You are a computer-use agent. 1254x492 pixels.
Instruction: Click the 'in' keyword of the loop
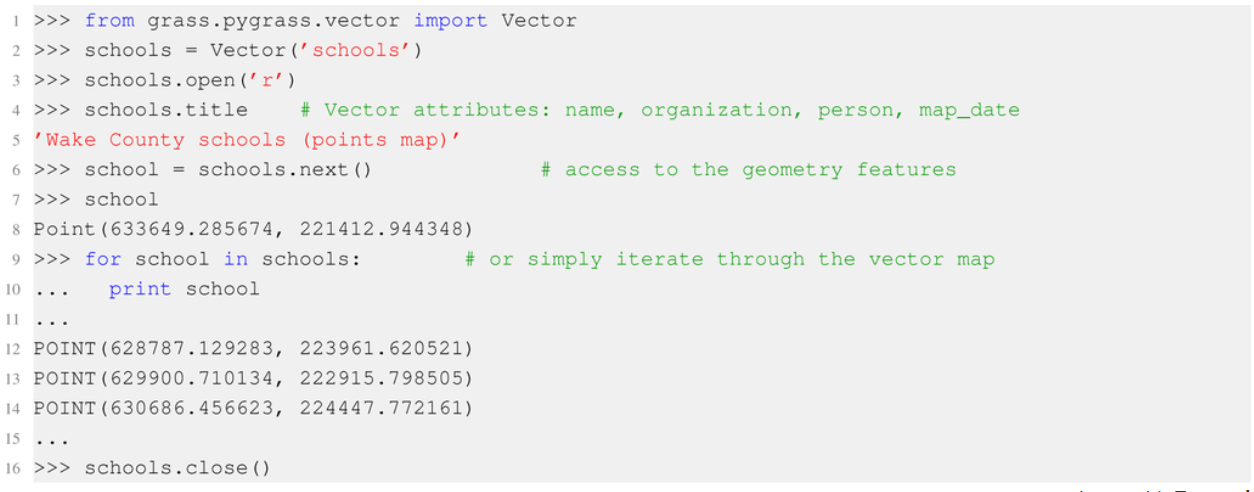[x=236, y=259]
